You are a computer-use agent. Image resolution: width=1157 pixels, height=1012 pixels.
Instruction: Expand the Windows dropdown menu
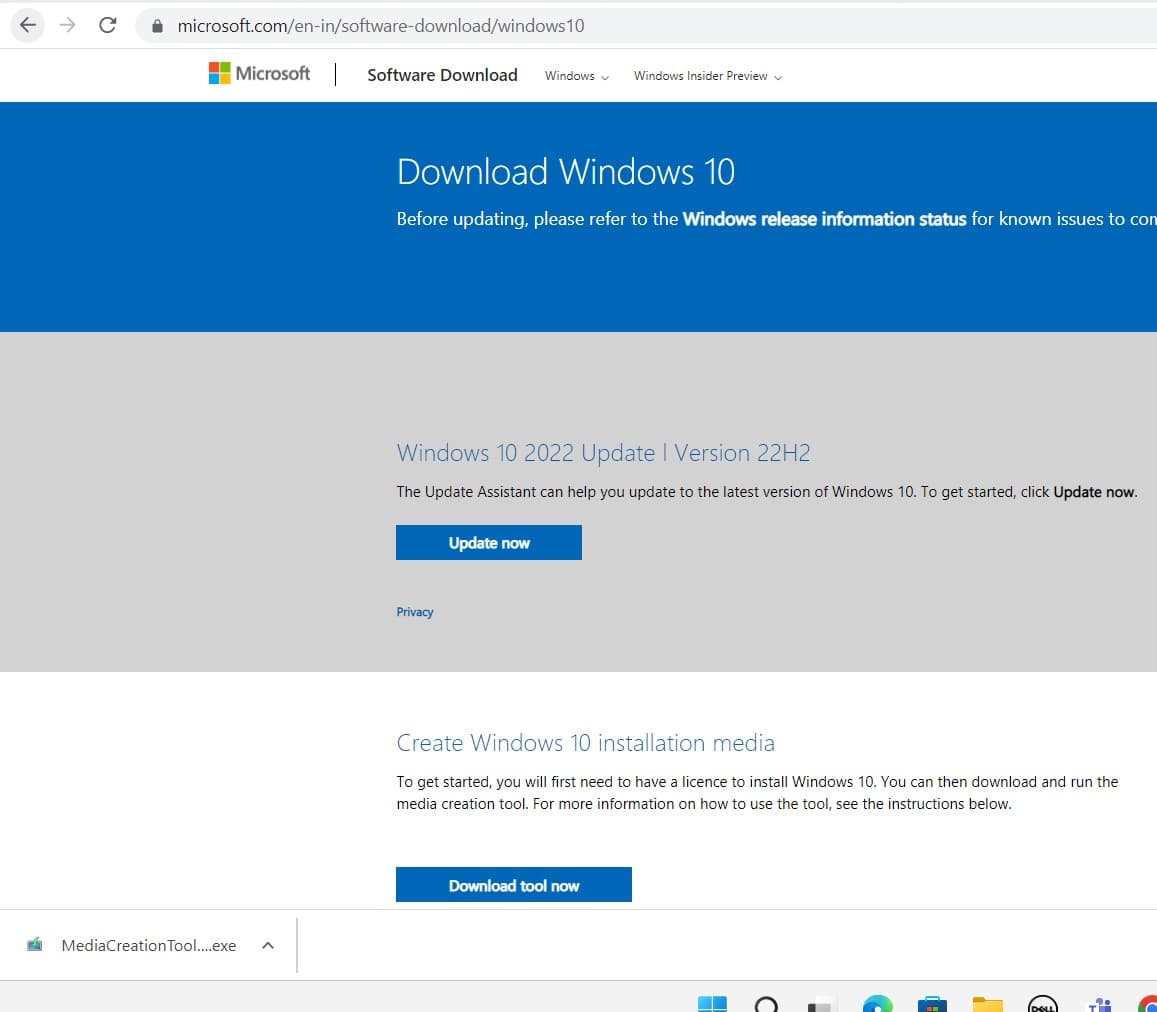tap(575, 75)
